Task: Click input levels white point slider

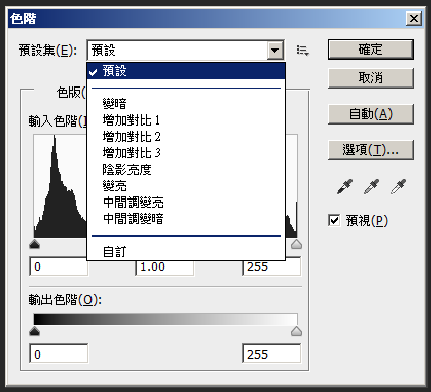Action: pyautogui.click(x=296, y=244)
